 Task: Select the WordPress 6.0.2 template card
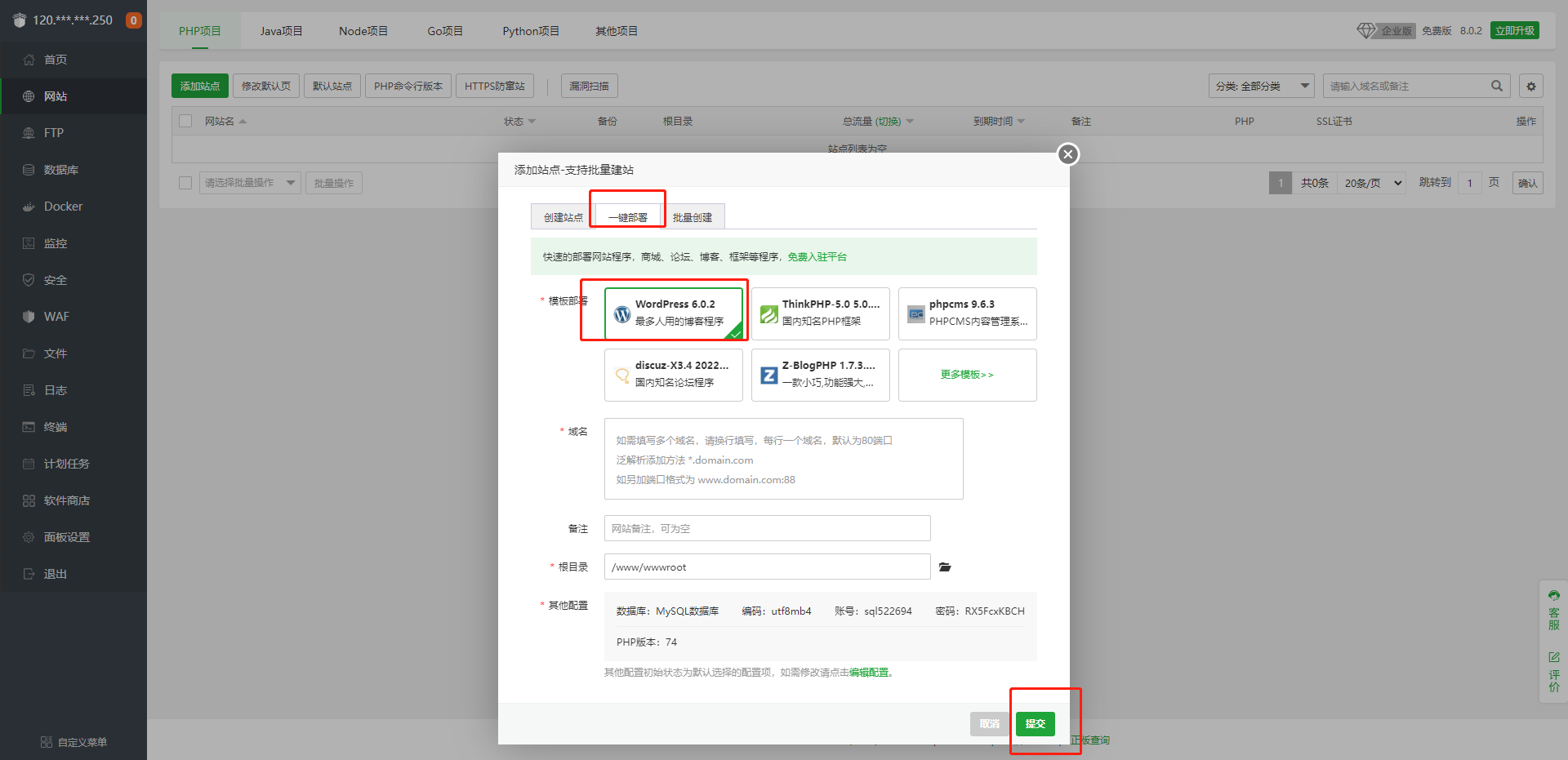(674, 313)
